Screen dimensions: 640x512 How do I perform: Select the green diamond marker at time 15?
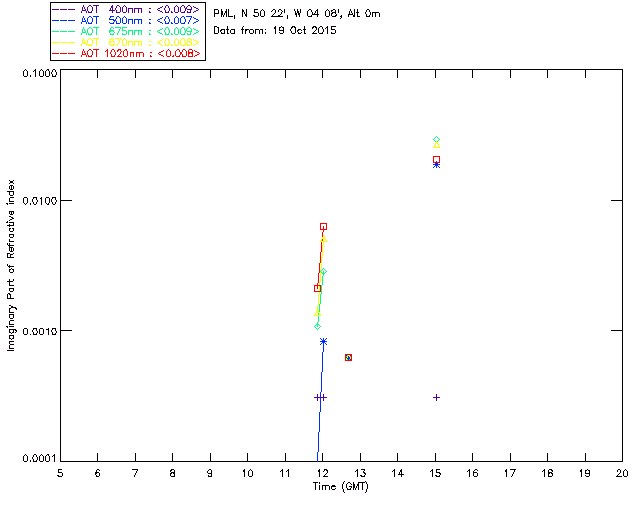436,140
